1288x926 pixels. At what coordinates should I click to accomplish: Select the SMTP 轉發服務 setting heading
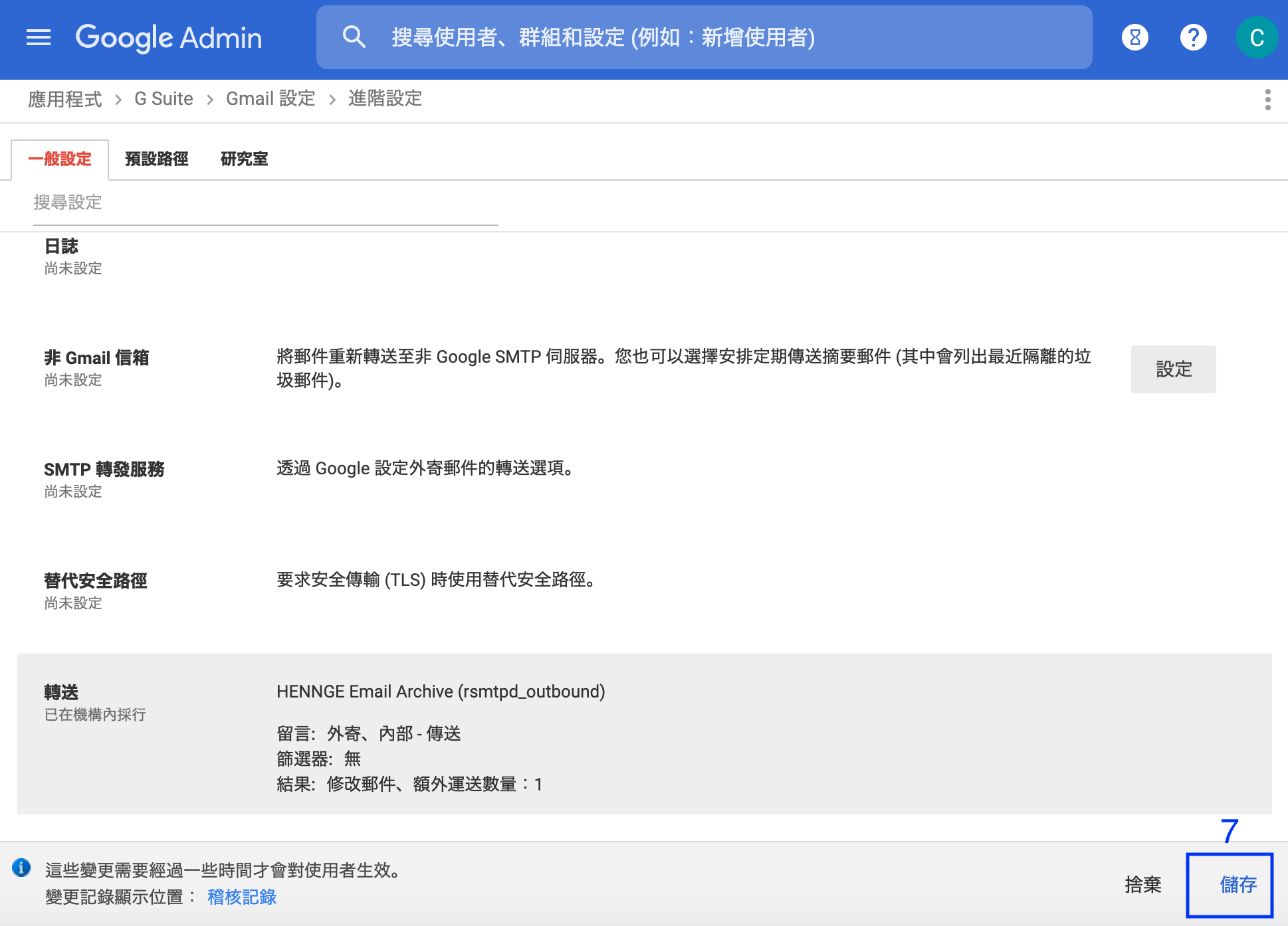click(x=104, y=470)
